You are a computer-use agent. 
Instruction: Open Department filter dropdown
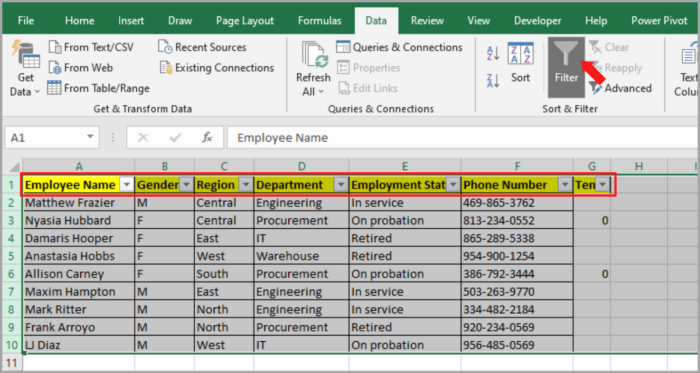[341, 185]
